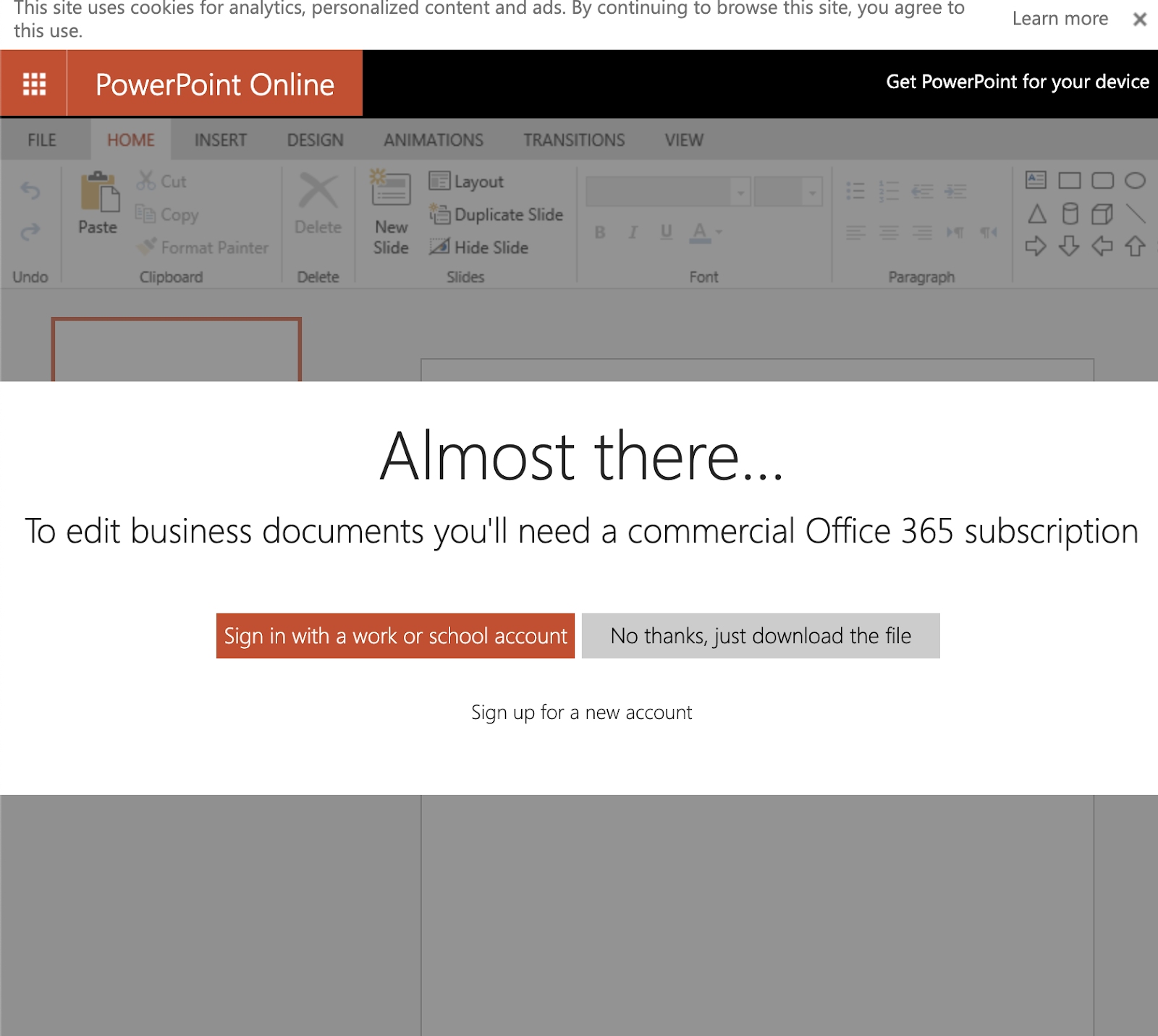Select the left arrow shape
This screenshot has width=1158, height=1036.
pos(1102,247)
